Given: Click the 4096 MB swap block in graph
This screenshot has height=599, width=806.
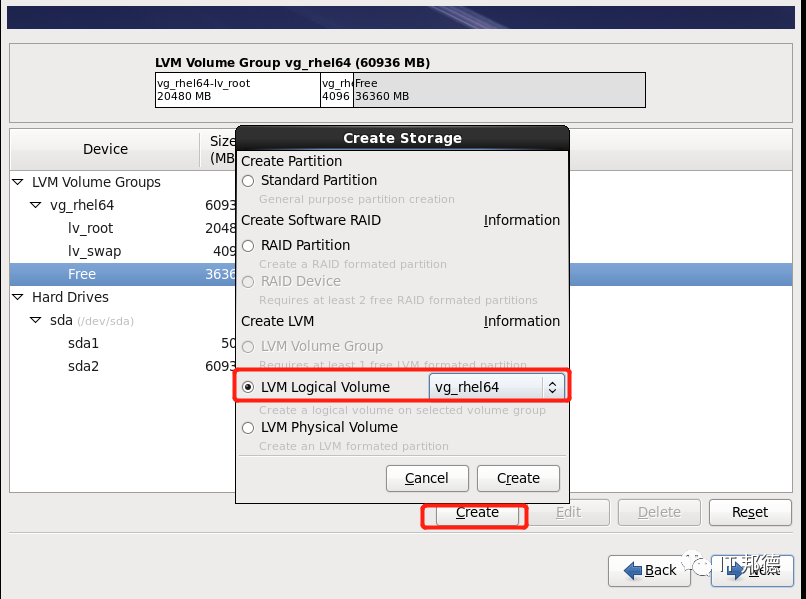Looking at the screenshot, I should click(337, 90).
